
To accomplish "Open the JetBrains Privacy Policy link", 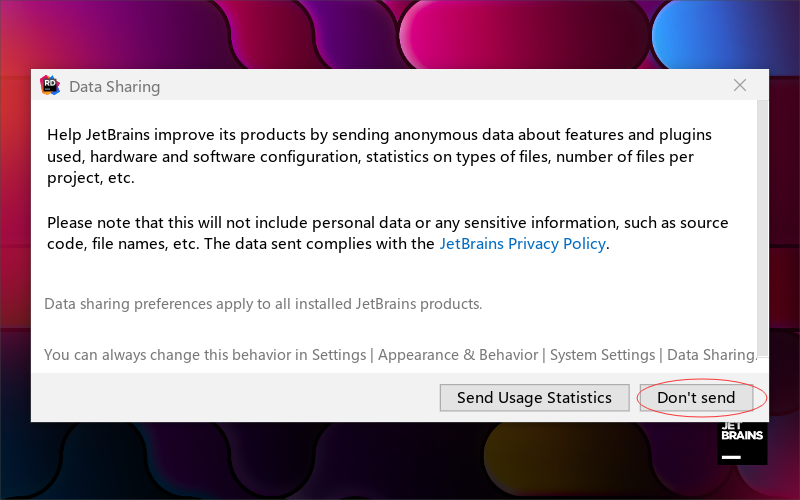I will 522,244.
